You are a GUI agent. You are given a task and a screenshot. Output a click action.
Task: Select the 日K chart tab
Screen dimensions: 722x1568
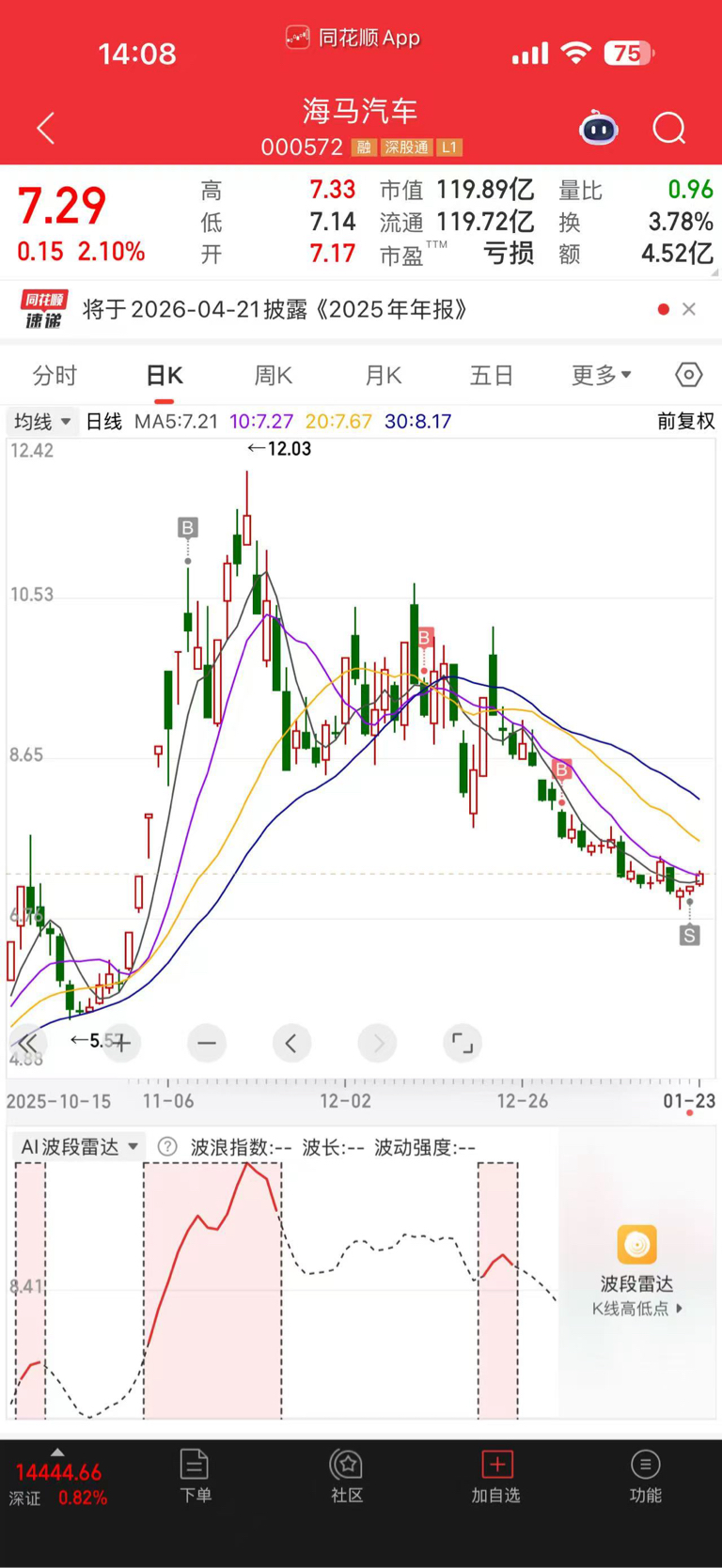pyautogui.click(x=165, y=376)
